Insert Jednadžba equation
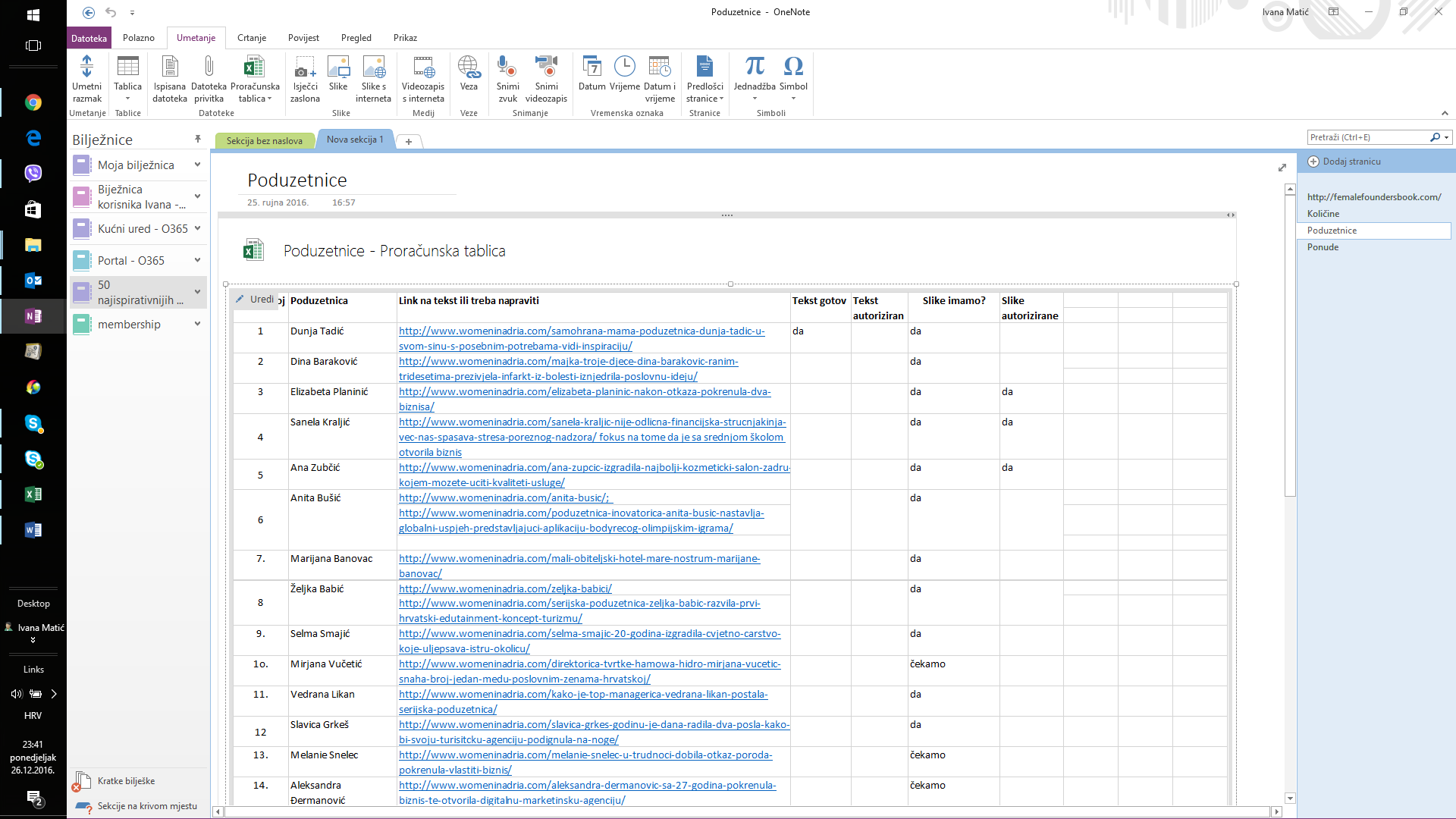 point(755,79)
